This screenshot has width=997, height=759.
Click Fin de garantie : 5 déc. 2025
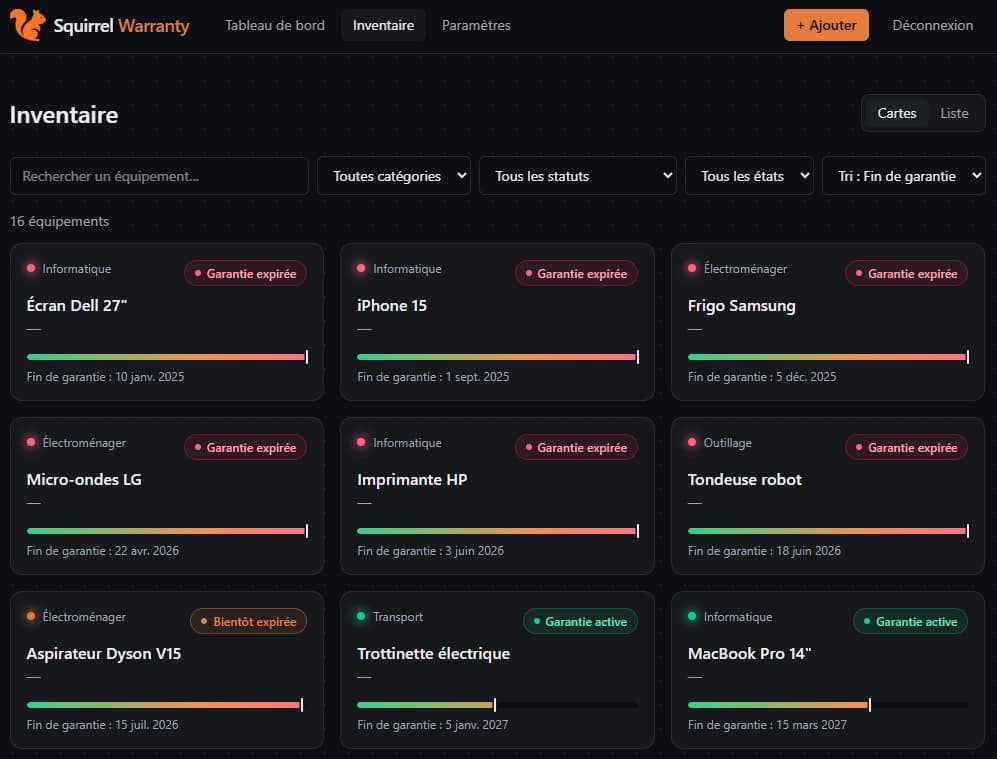(x=762, y=377)
